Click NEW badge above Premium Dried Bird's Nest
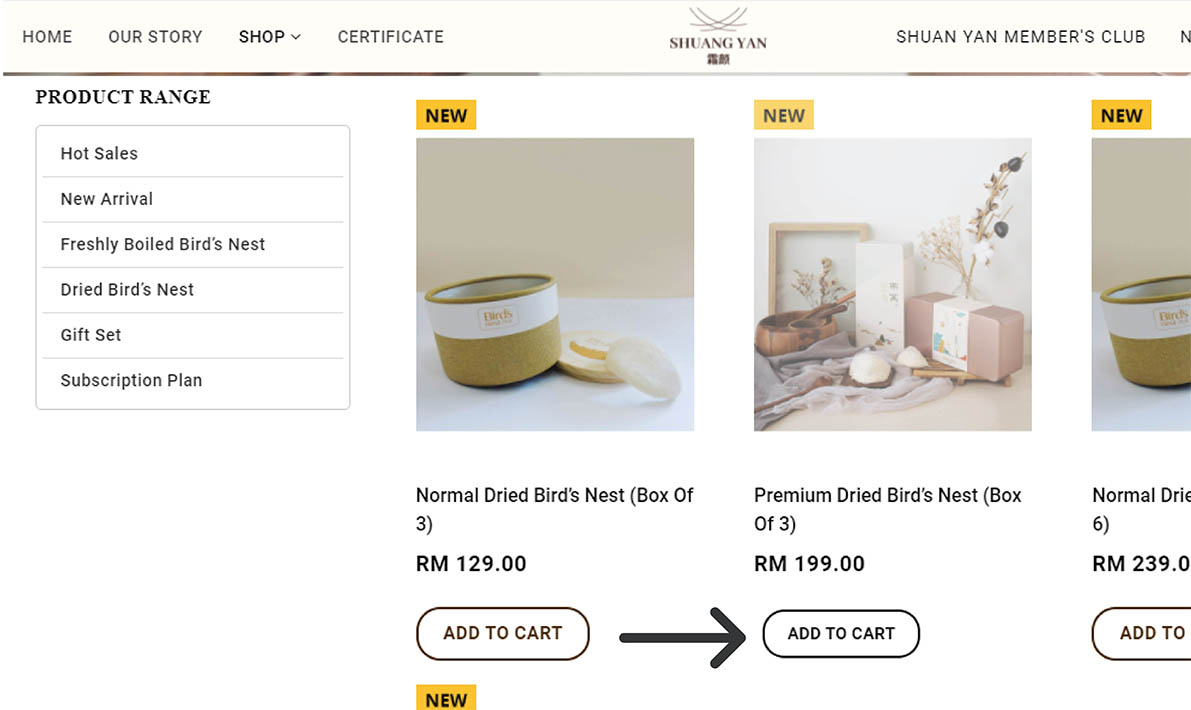Viewport: 1191px width, 710px height. (x=783, y=116)
